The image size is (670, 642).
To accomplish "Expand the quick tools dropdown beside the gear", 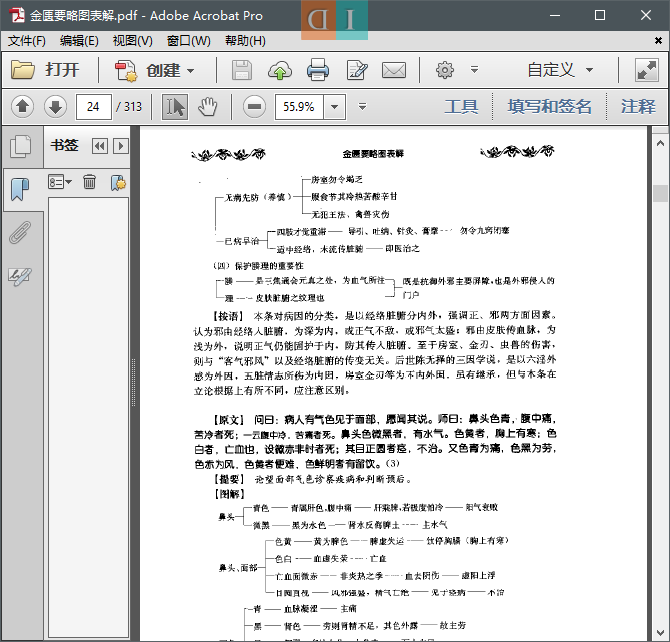I will pyautogui.click(x=474, y=69).
